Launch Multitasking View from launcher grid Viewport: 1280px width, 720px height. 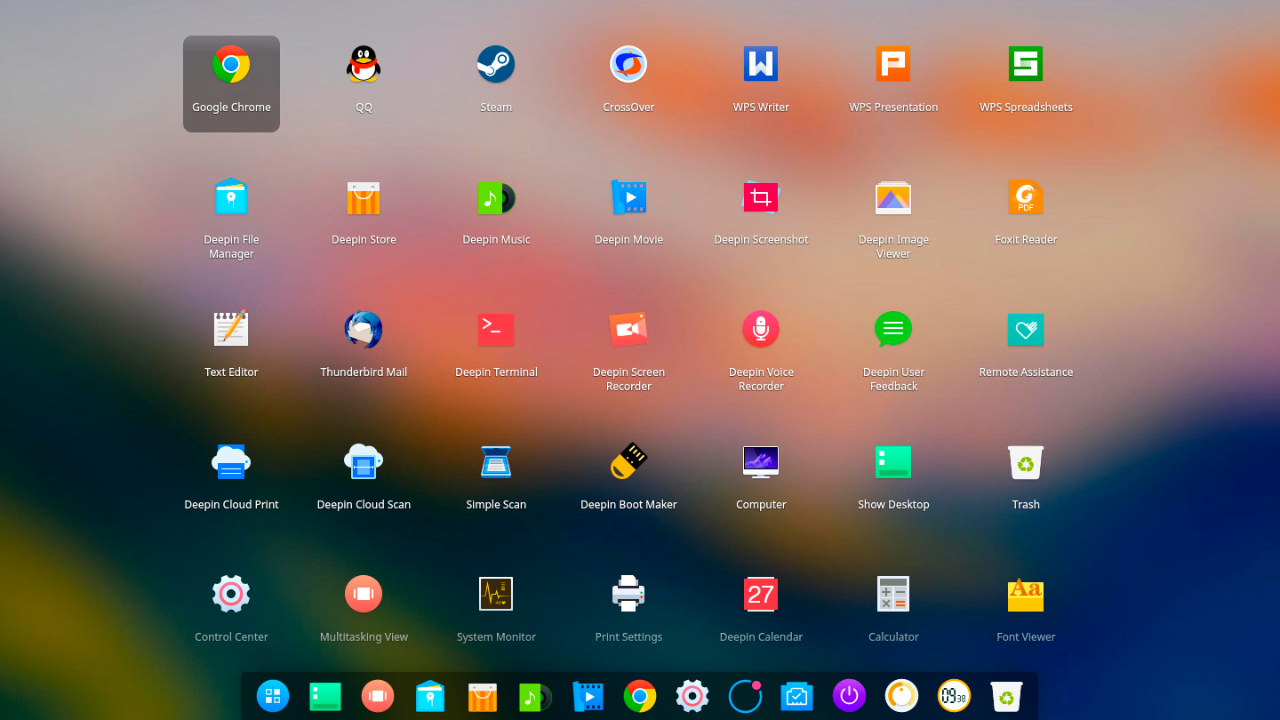click(x=363, y=594)
